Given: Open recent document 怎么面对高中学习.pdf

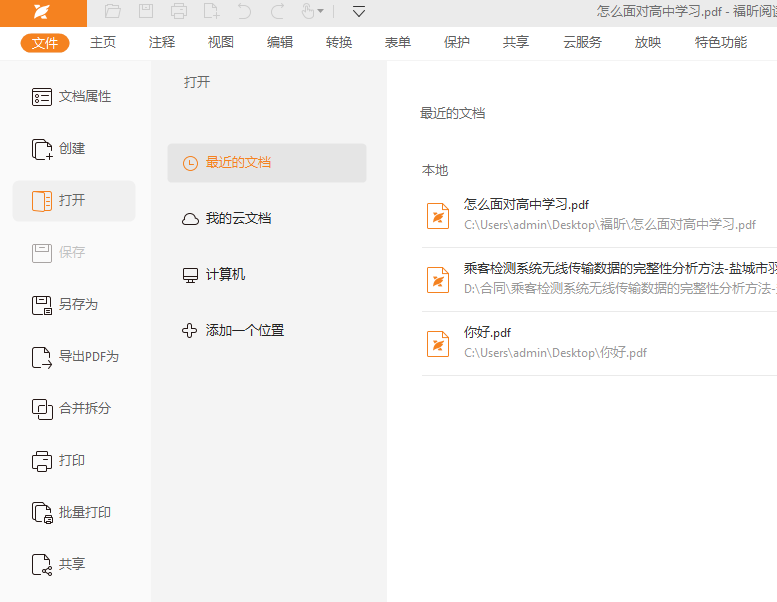Looking at the screenshot, I should (526, 205).
